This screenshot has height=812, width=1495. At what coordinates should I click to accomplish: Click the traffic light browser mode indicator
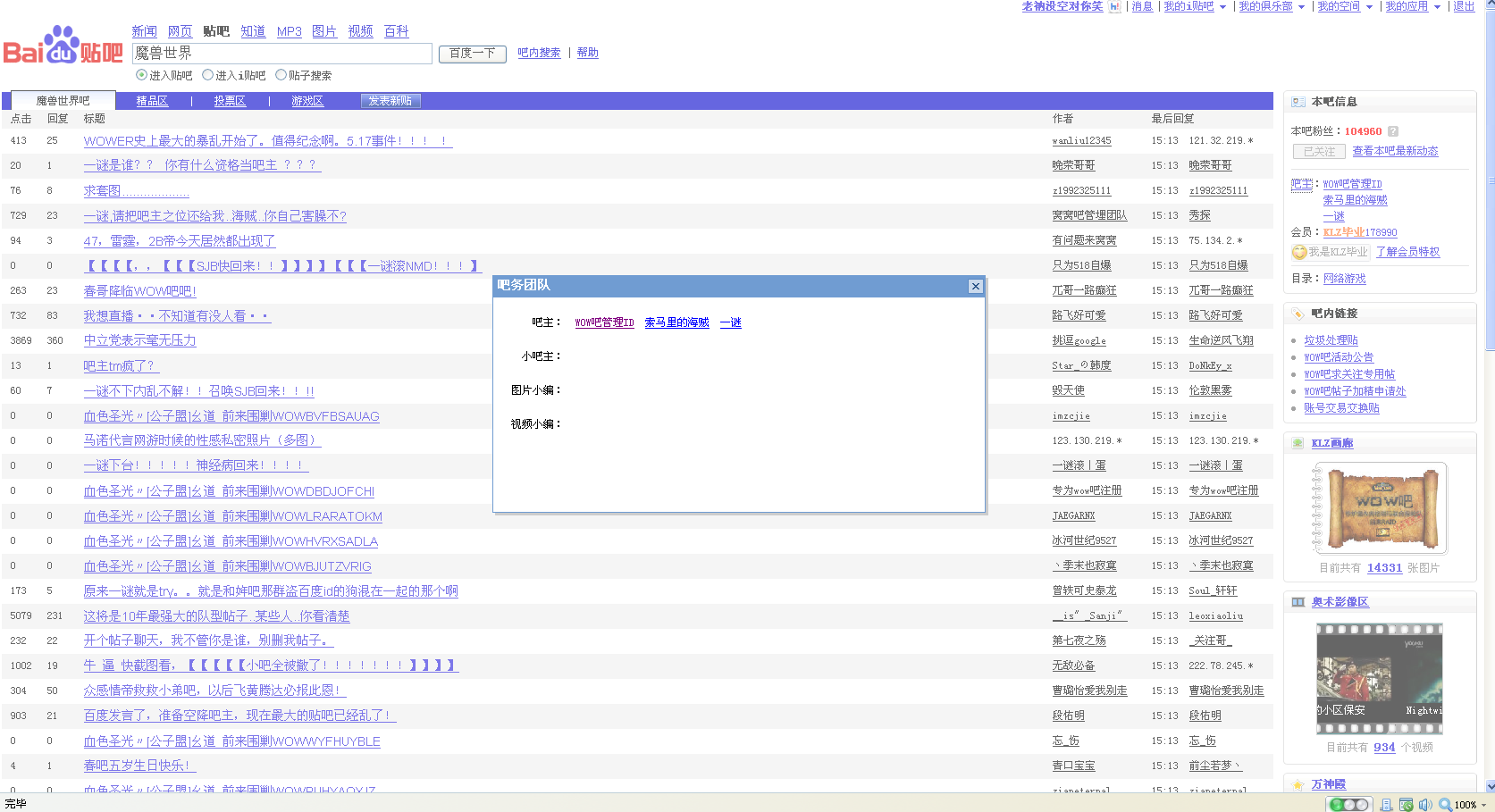coord(1349,805)
